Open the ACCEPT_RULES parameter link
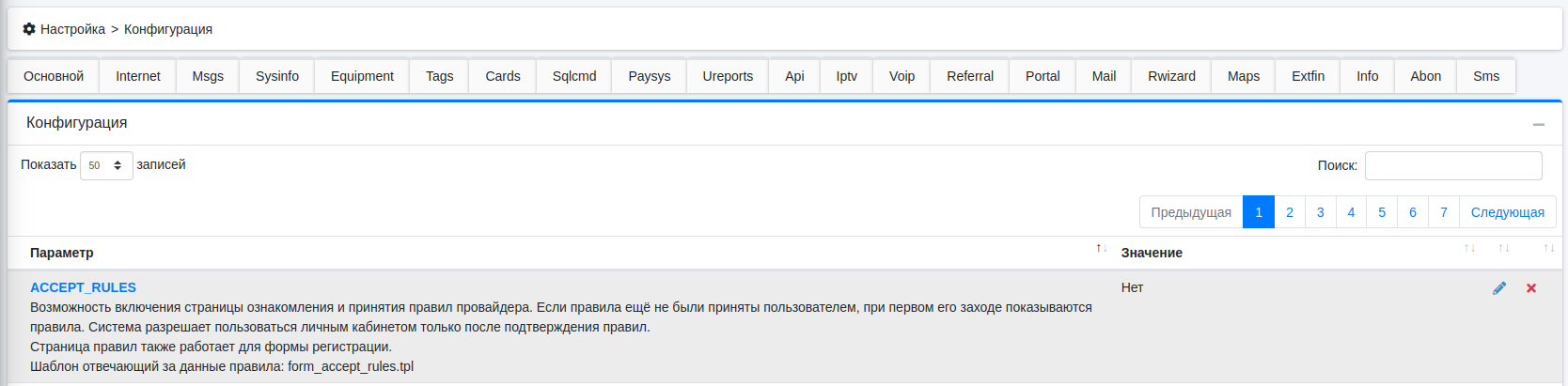This screenshot has width=1568, height=386. 83,287
